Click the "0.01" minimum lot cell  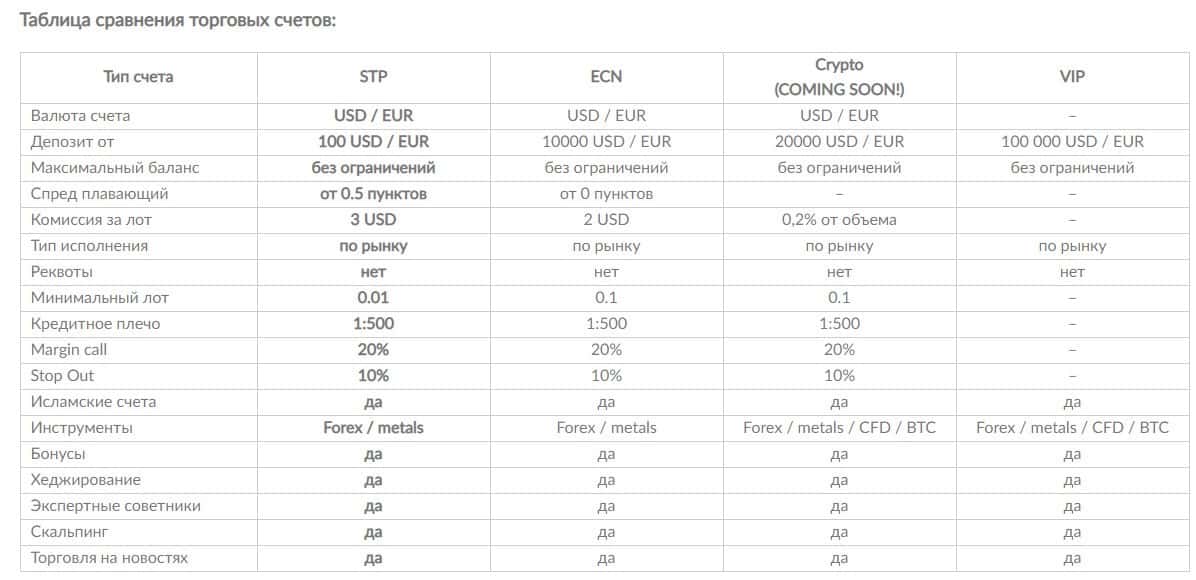pyautogui.click(x=373, y=298)
